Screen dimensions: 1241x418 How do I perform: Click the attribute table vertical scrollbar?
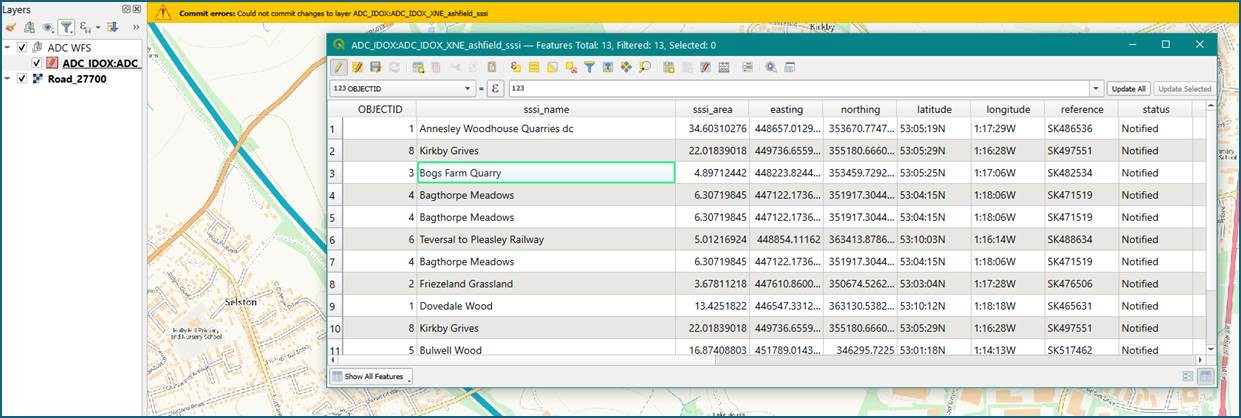1209,225
